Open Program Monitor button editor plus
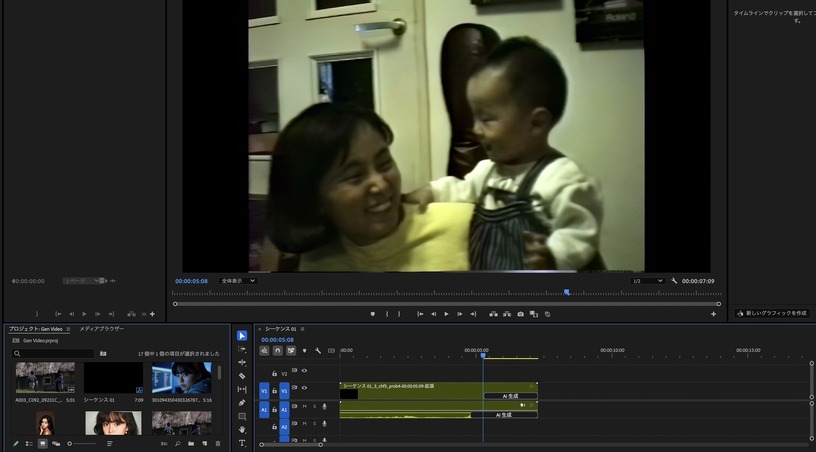The width and height of the screenshot is (816, 452). pos(713,314)
